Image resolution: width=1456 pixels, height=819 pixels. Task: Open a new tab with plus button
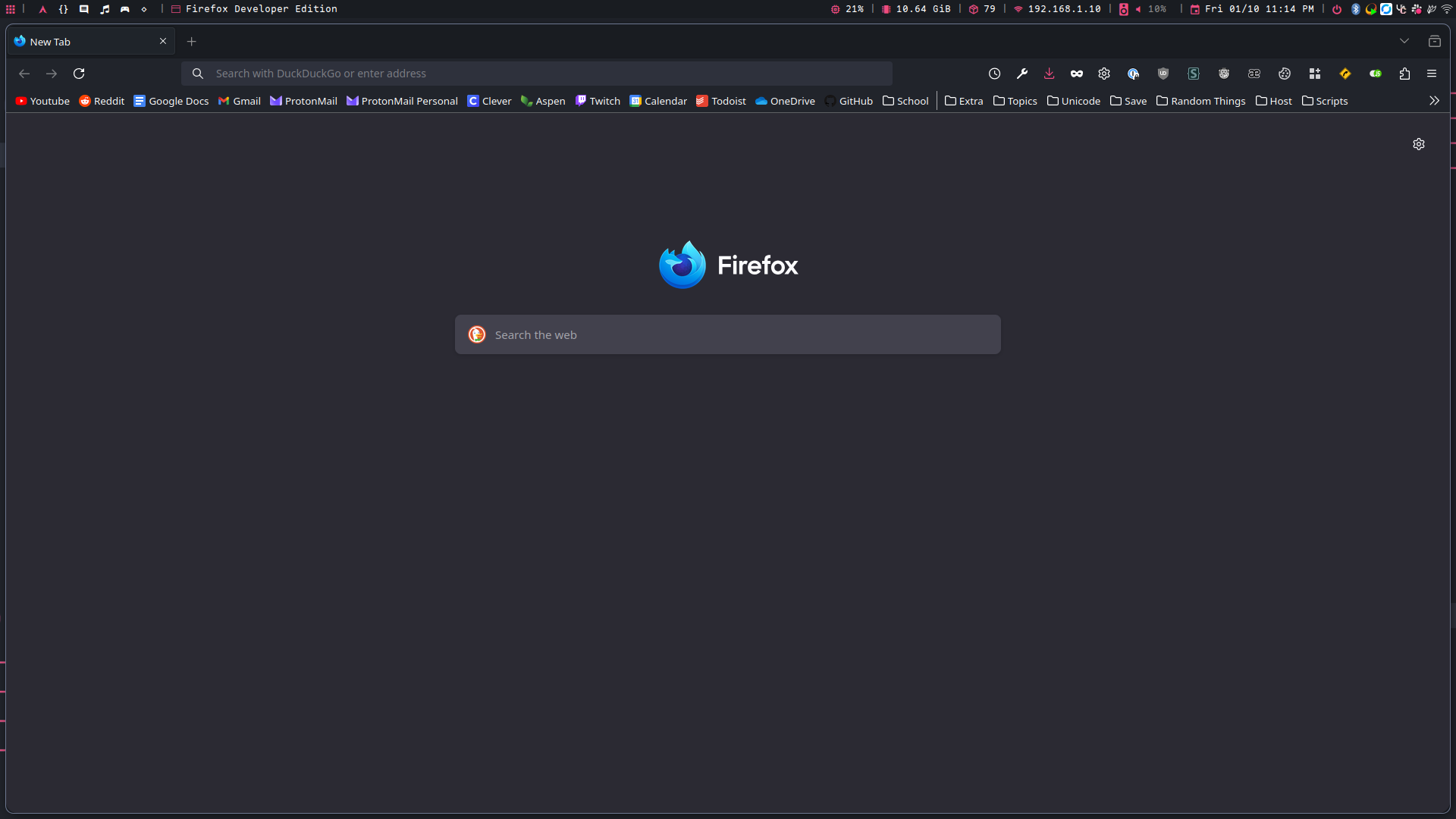point(192,42)
